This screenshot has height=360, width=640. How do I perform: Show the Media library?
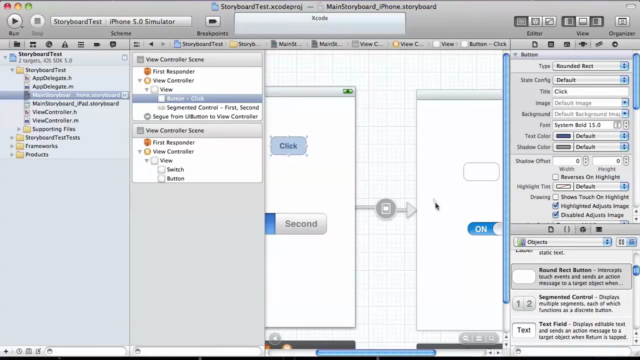599,229
